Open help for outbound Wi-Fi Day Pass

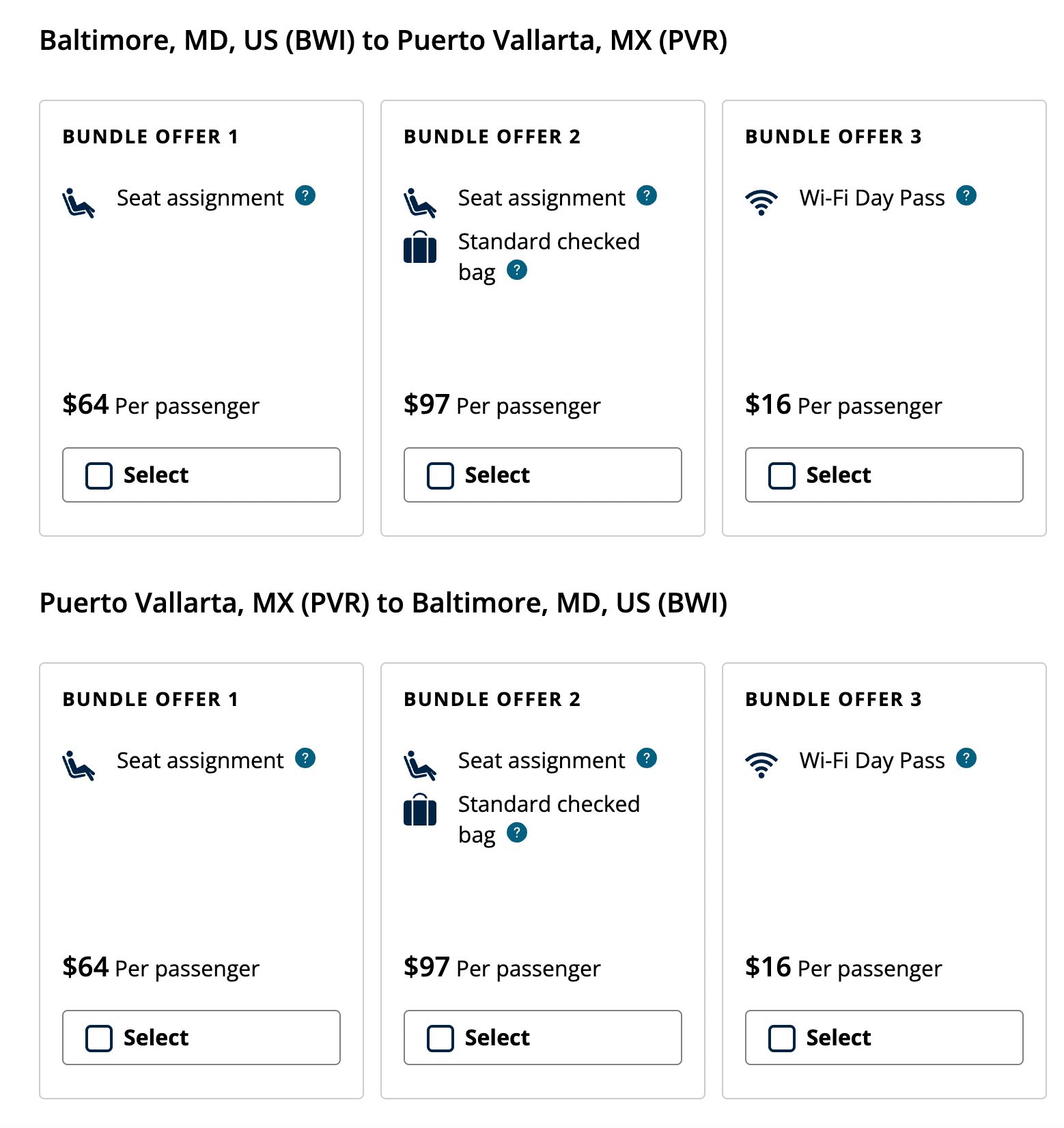point(966,196)
